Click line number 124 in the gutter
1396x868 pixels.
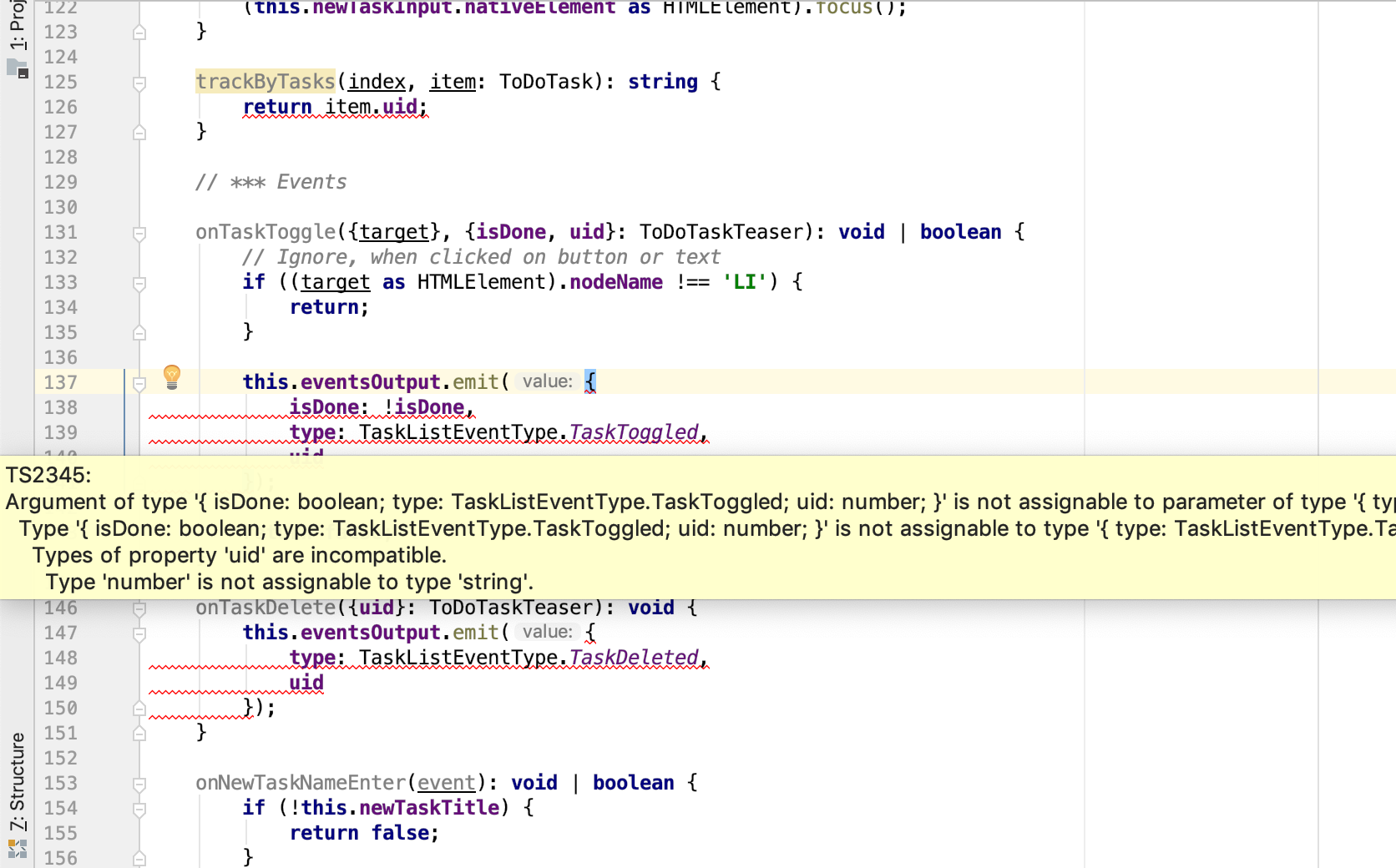[61, 57]
